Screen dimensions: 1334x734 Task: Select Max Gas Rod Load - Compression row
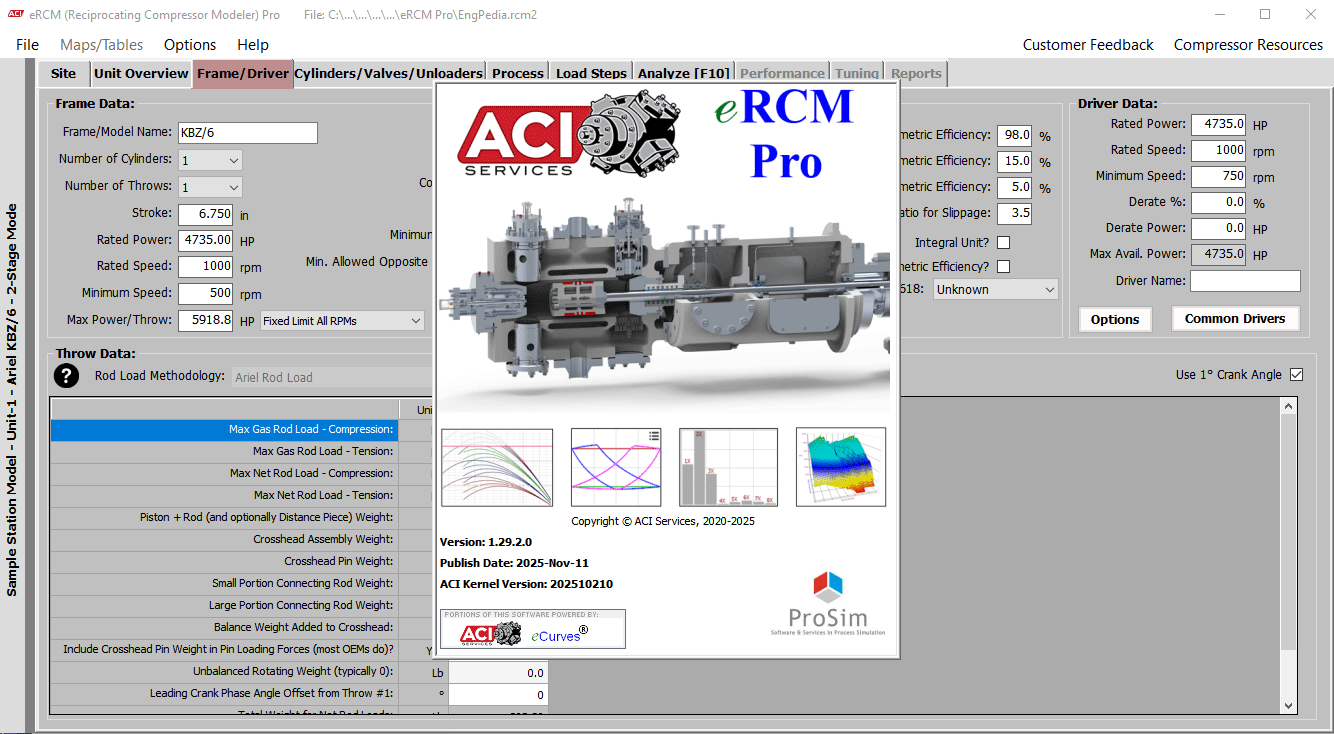(x=224, y=429)
